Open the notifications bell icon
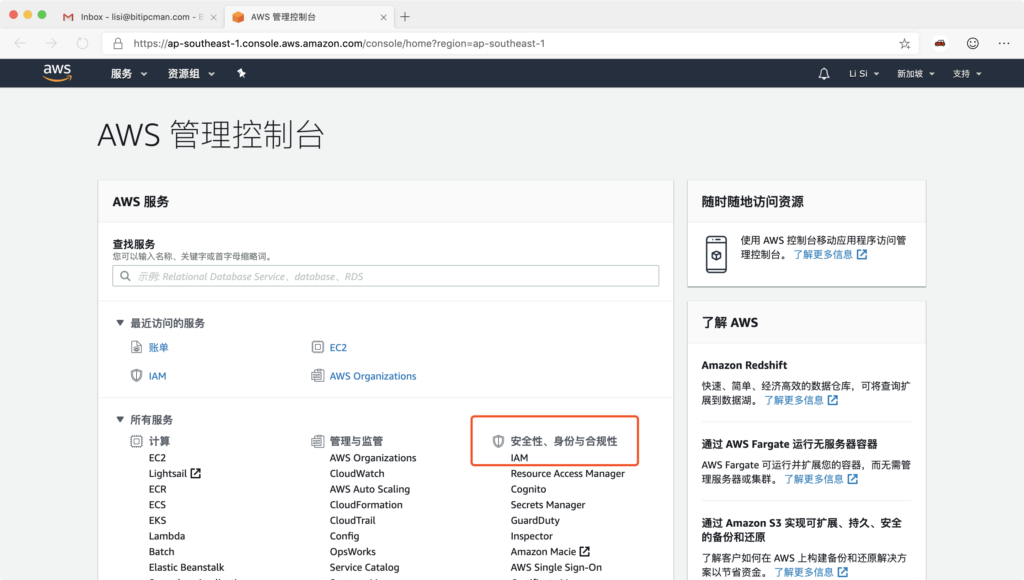The height and width of the screenshot is (580, 1024). 824,74
